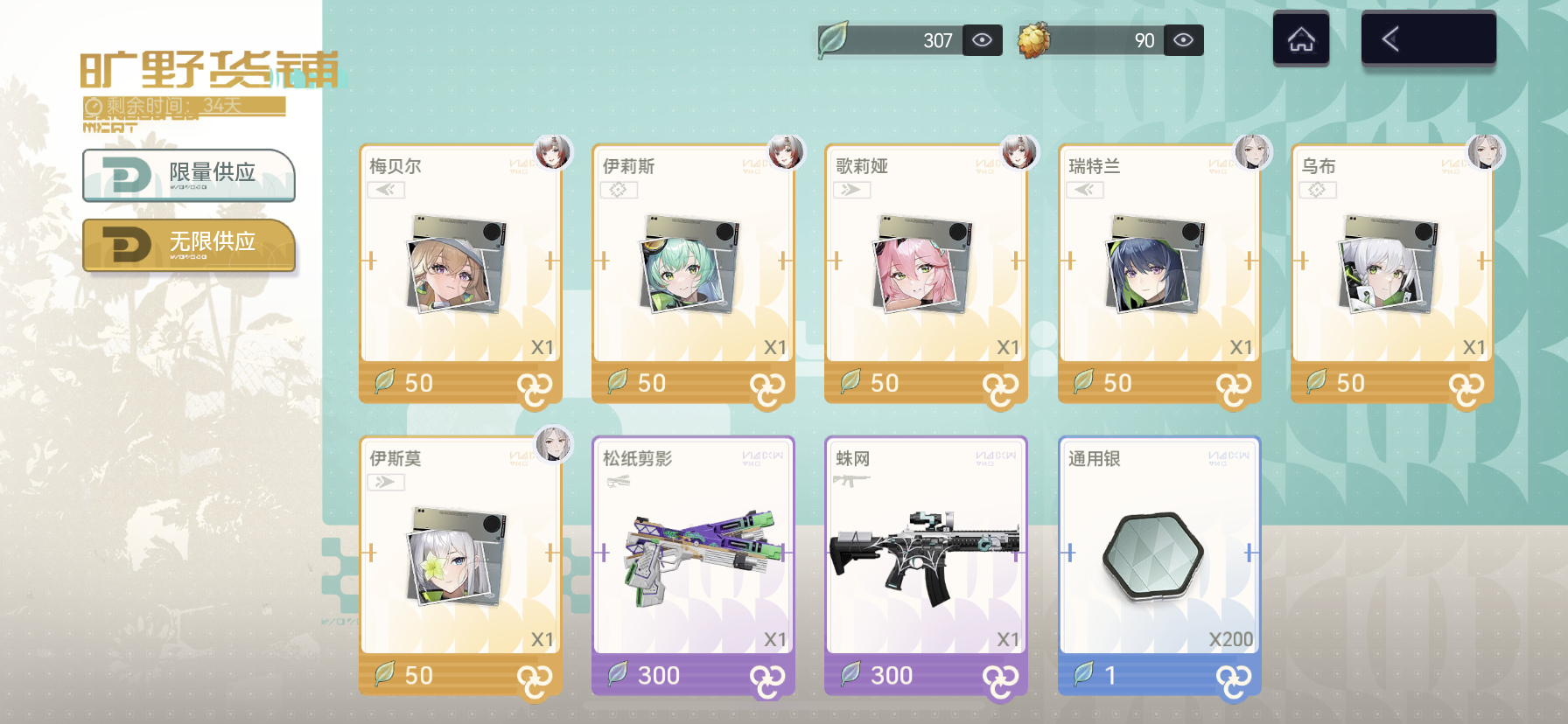Switch to 限量供应 tab
This screenshot has width=1568, height=724.
point(189,175)
